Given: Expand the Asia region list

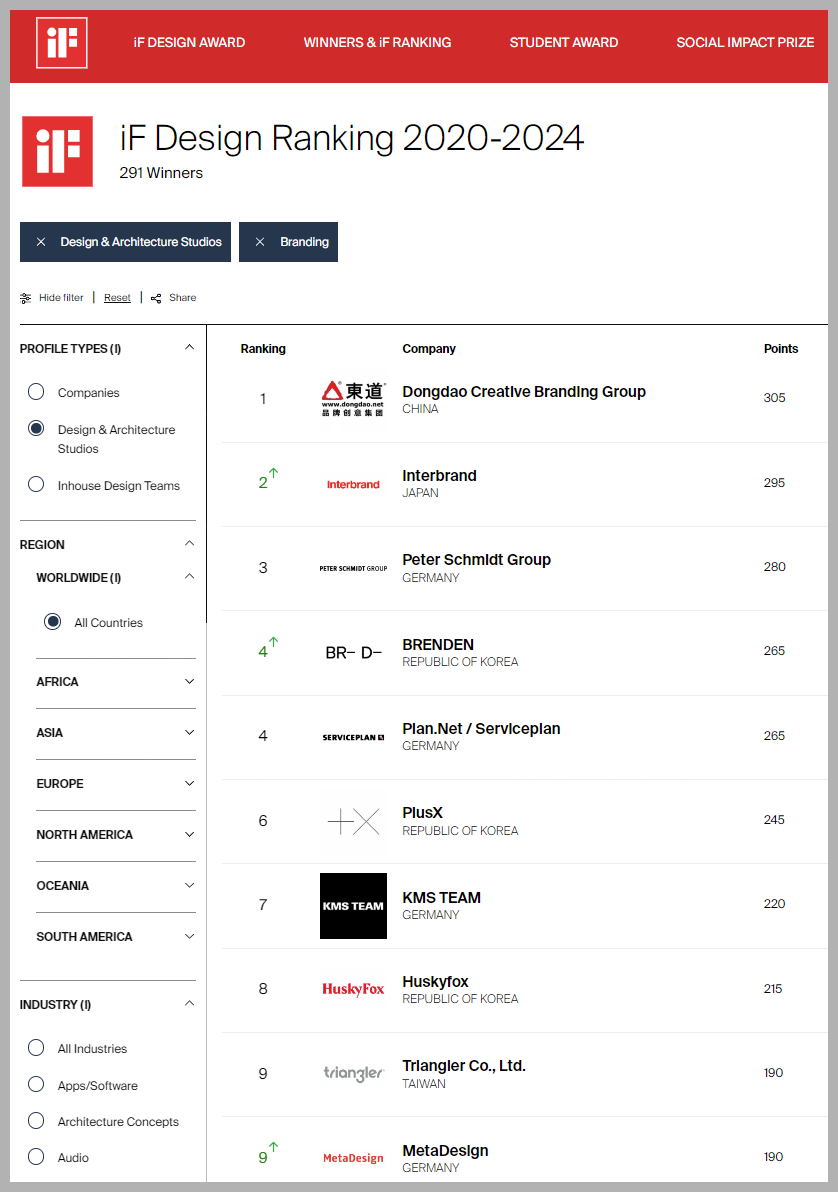Looking at the screenshot, I should (x=190, y=733).
